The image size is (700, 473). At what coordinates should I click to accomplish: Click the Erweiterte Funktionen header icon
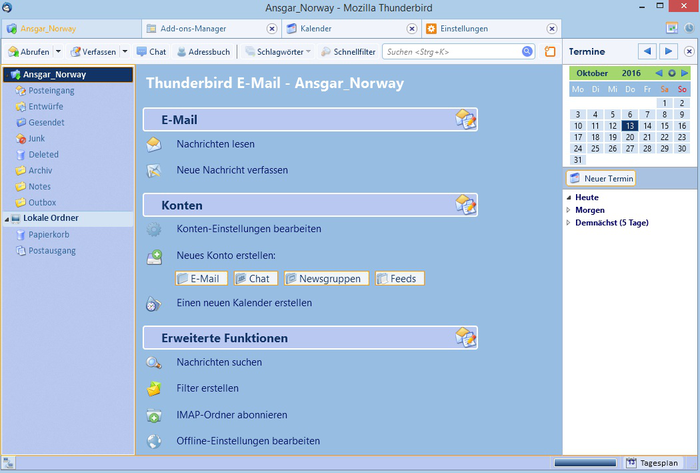point(466,337)
